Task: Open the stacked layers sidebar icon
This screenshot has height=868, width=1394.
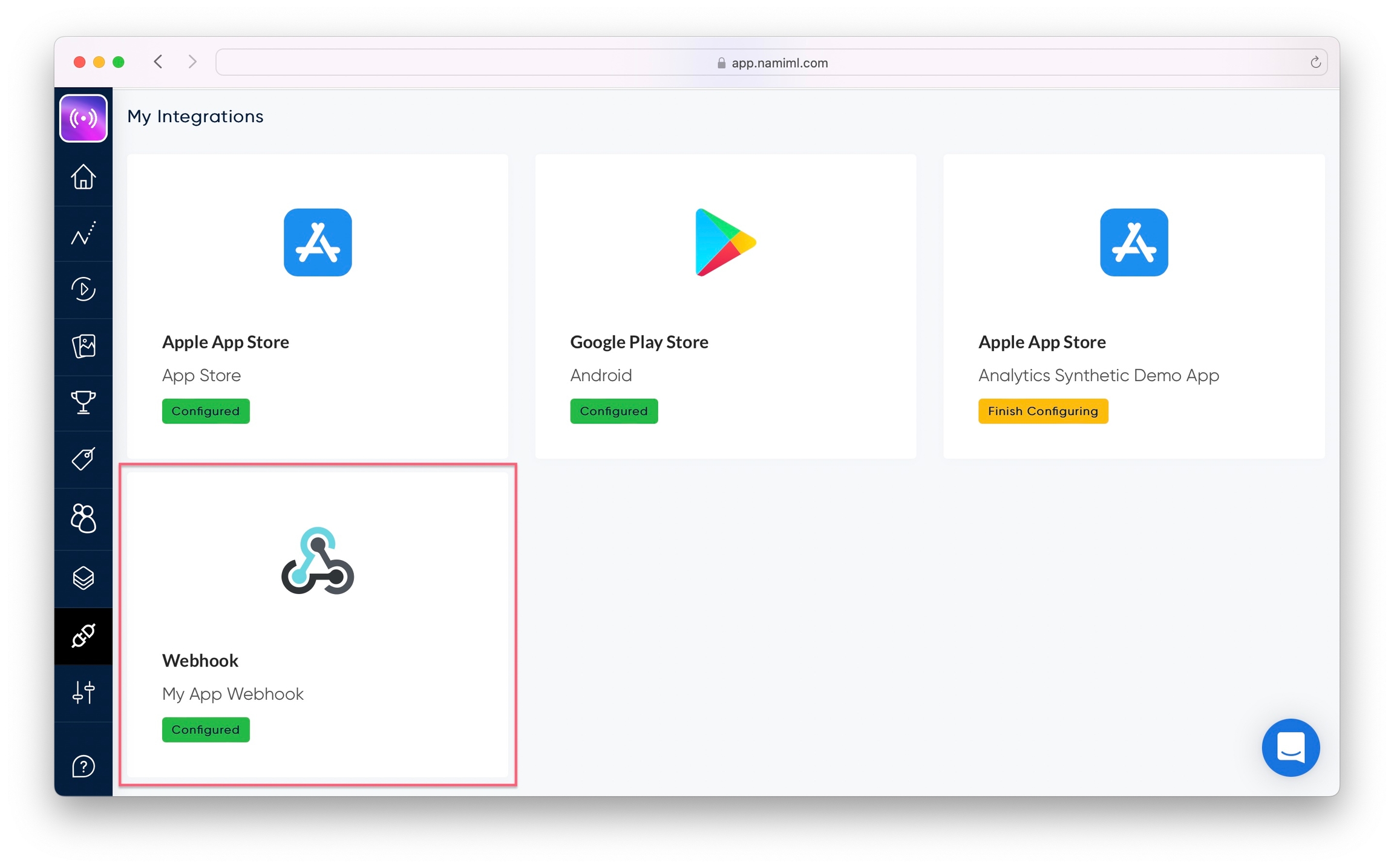Action: coord(83,578)
